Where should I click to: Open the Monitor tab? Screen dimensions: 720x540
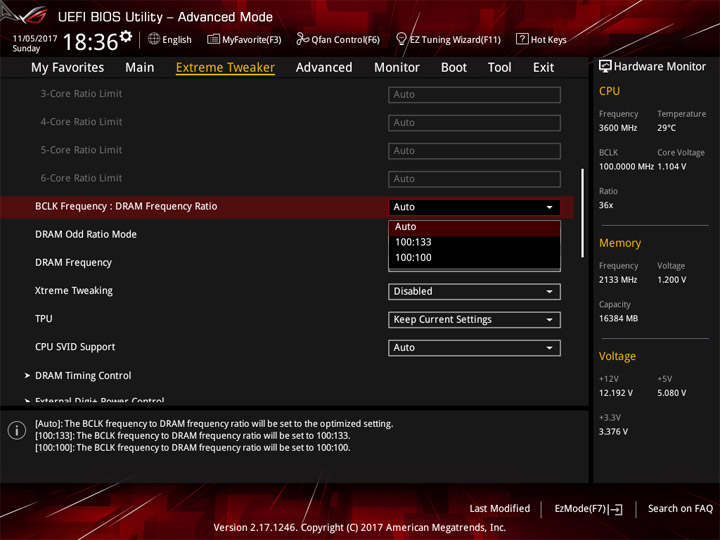point(397,68)
